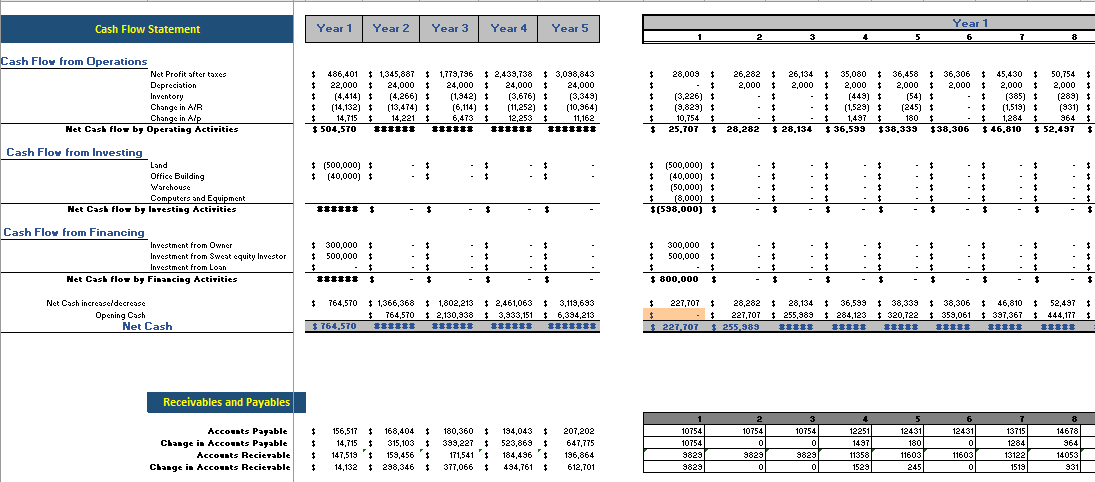The image size is (1095, 482).
Task: Select the Investment from Loan label
Action: click(189, 267)
